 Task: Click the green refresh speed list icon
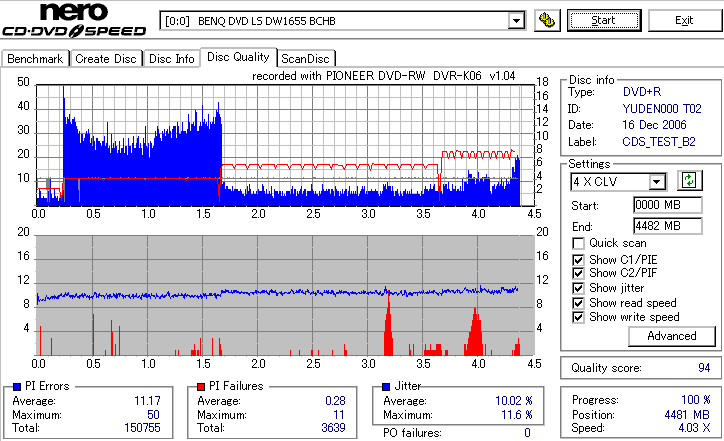(x=689, y=181)
